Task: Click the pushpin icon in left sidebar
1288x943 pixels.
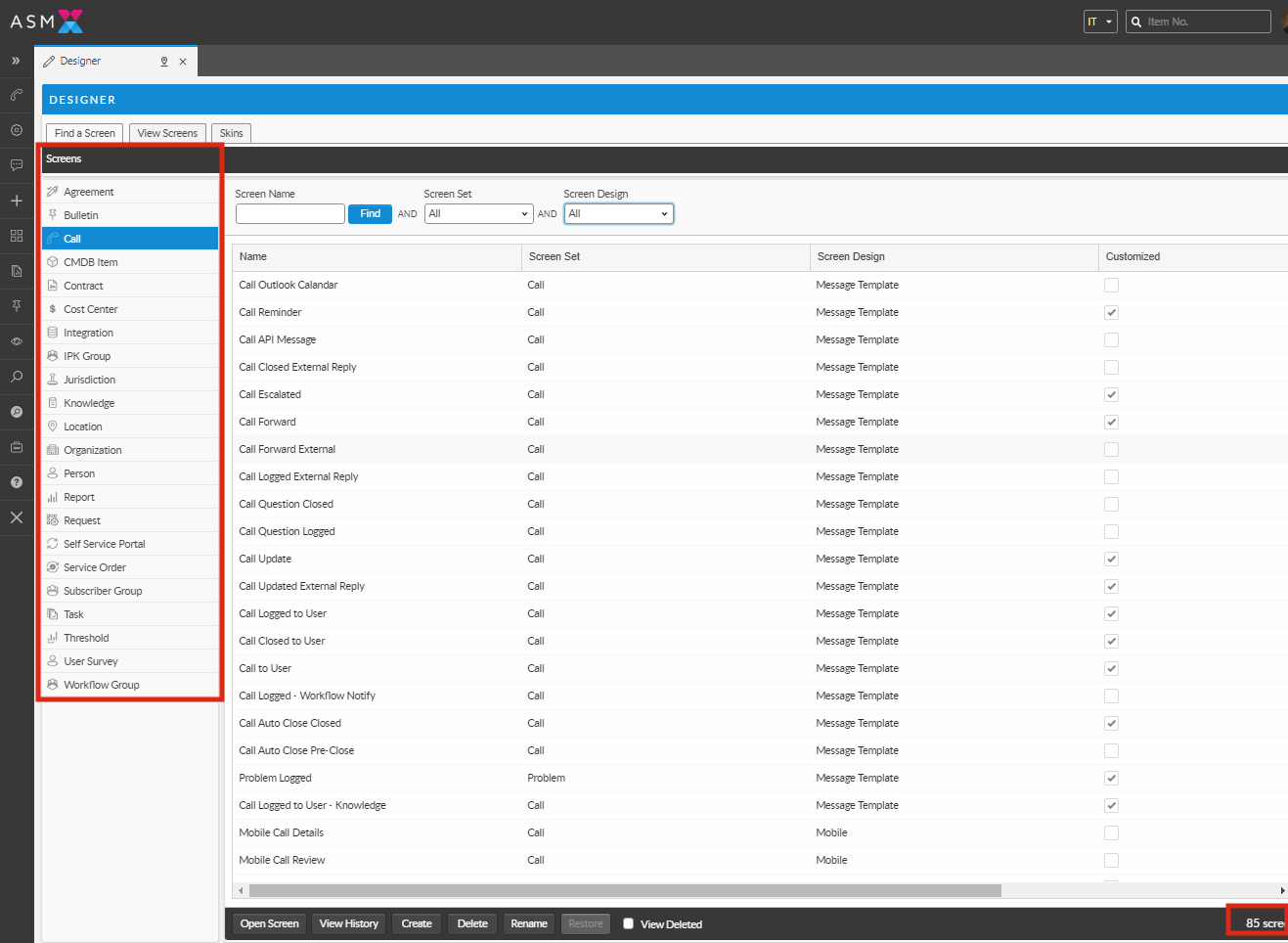Action: (17, 306)
